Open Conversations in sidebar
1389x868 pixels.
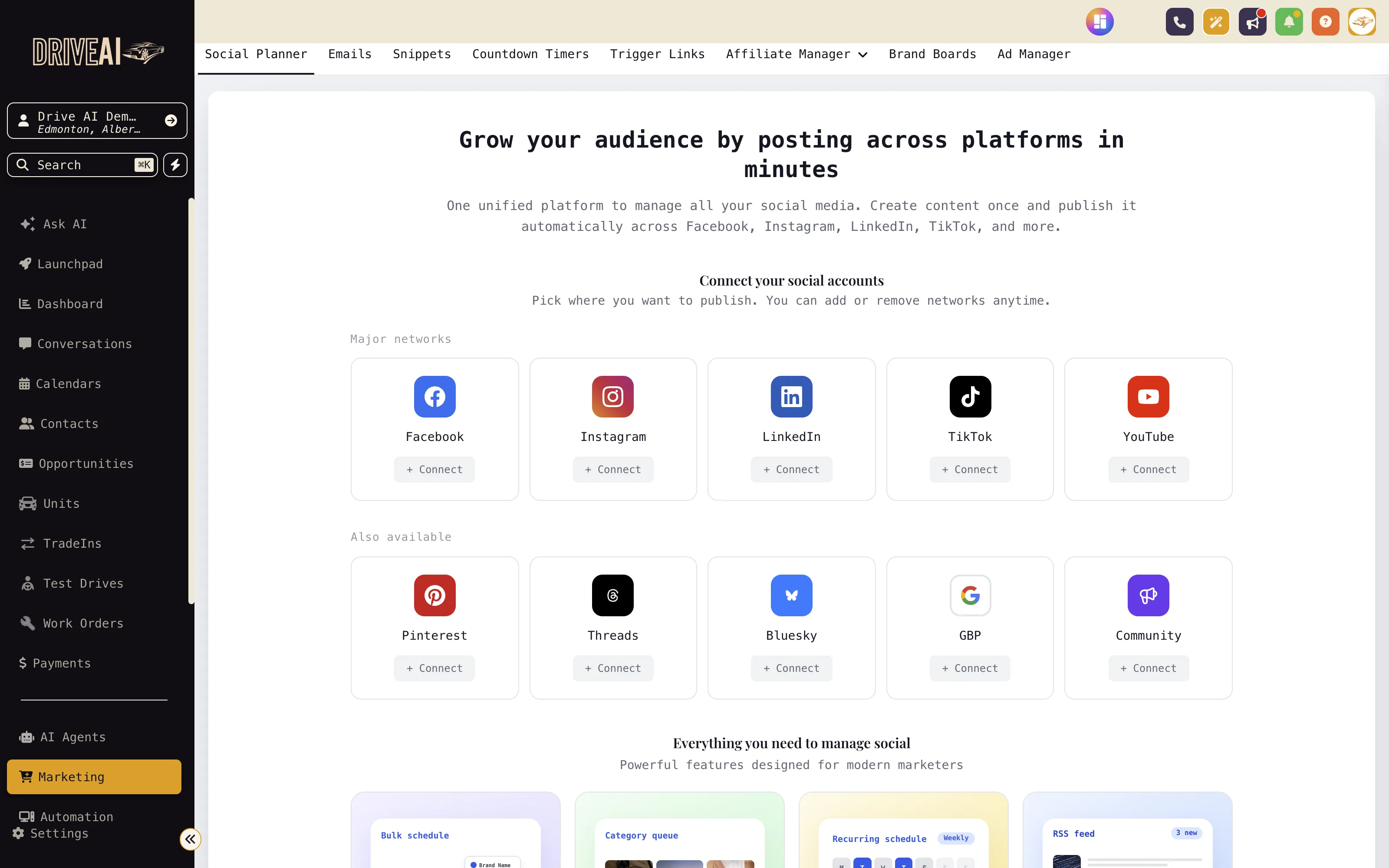(x=94, y=344)
